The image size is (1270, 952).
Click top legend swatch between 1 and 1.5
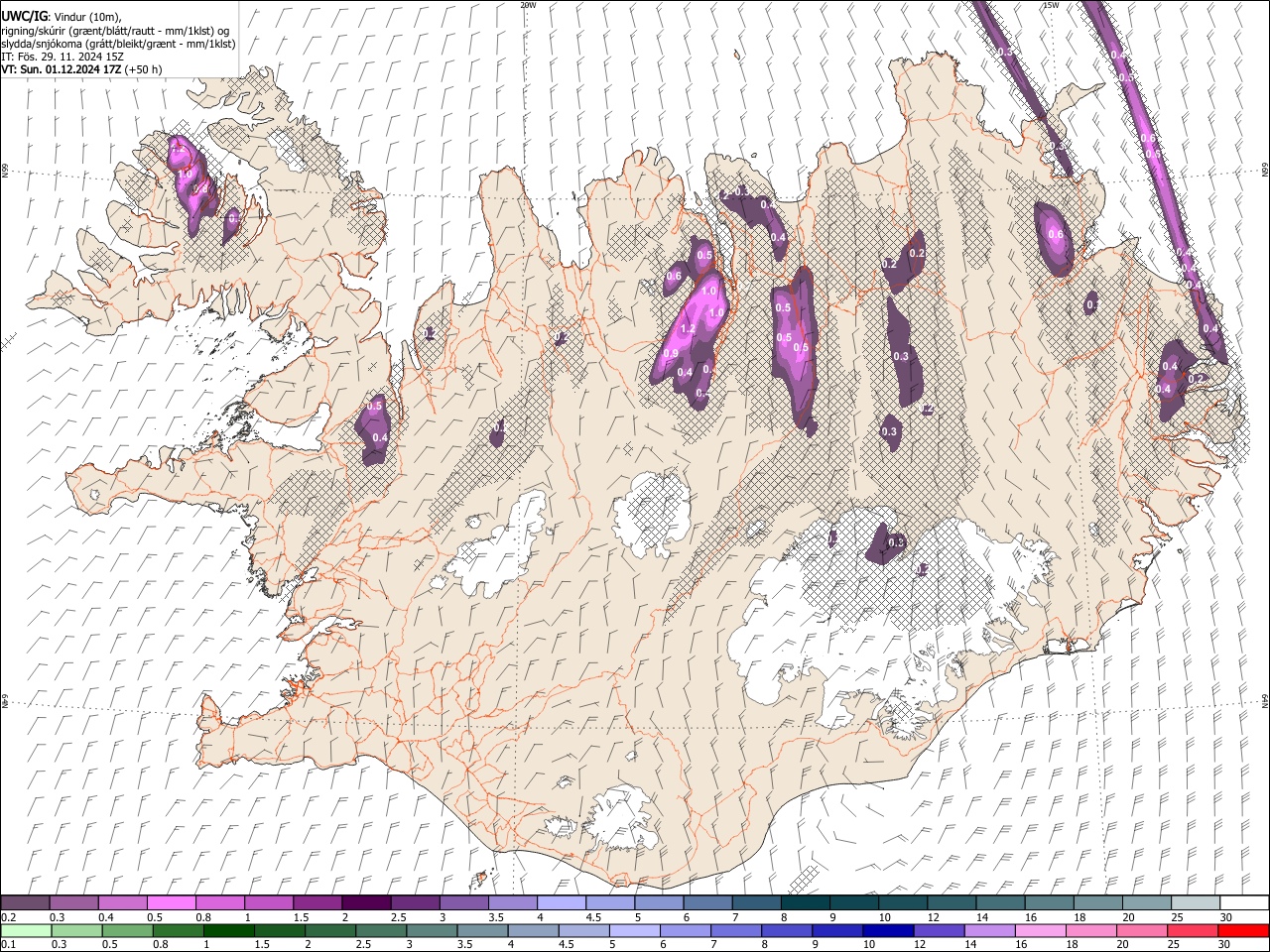(268, 903)
